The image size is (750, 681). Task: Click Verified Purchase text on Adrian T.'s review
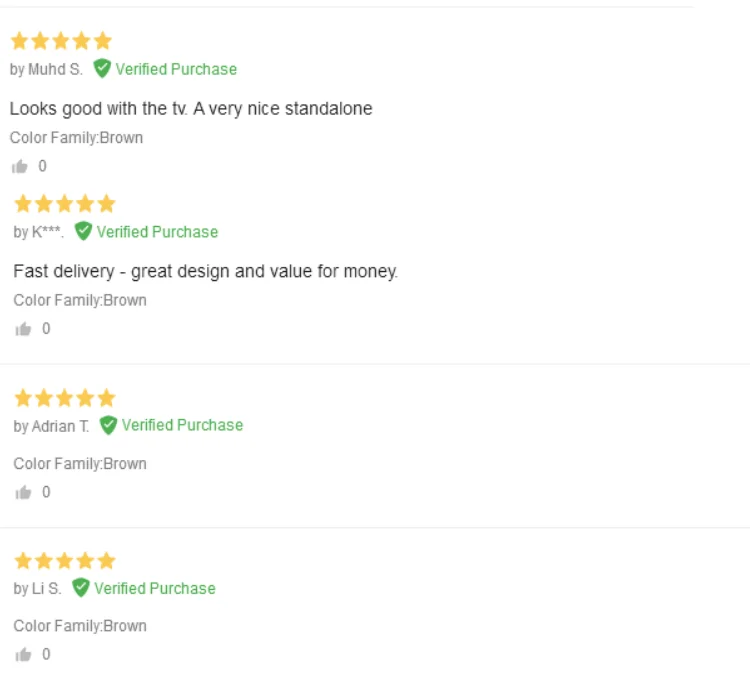tap(182, 425)
